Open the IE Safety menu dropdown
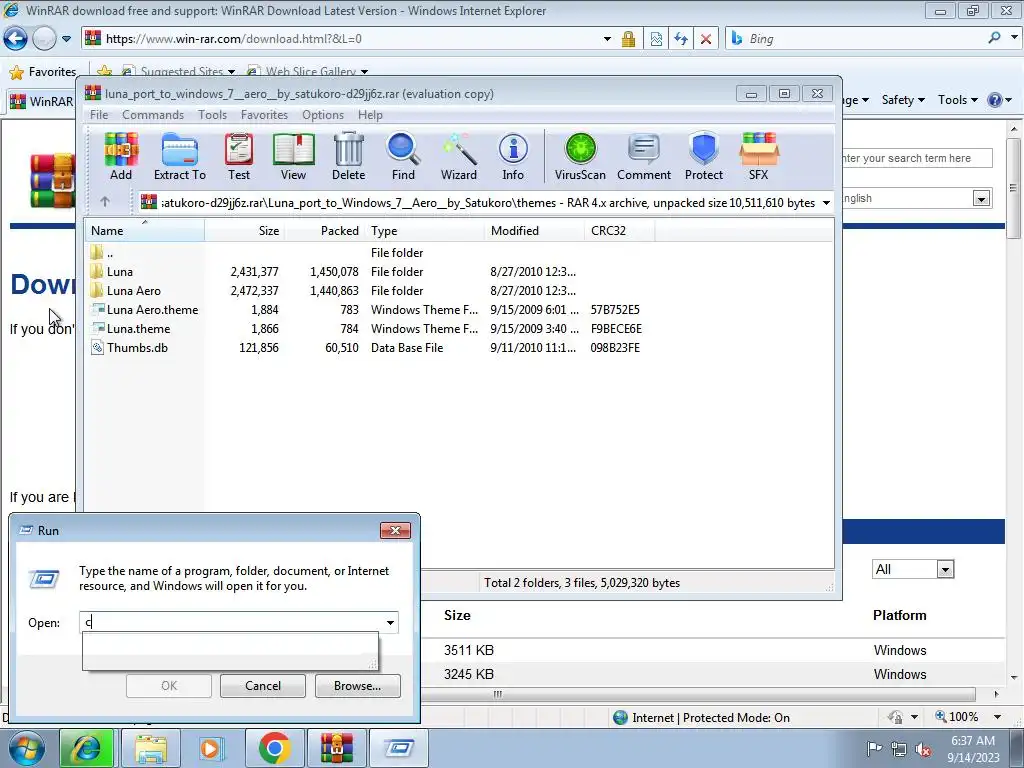The height and width of the screenshot is (768, 1024). tap(903, 100)
